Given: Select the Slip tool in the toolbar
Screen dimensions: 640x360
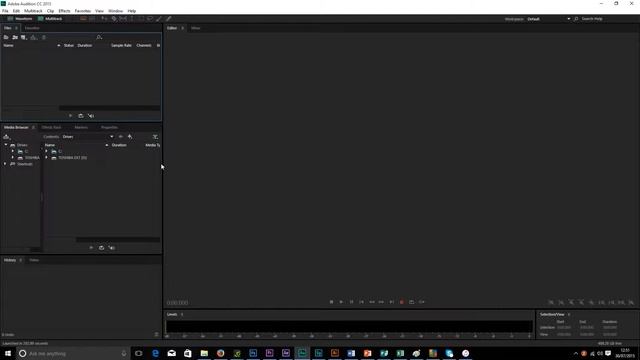Looking at the screenshot, I should (123, 19).
